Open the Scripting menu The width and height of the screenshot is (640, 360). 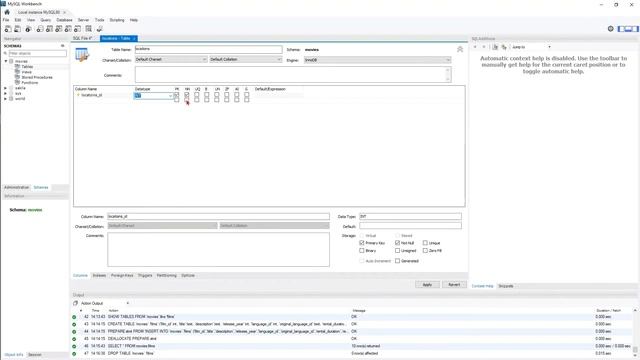click(x=117, y=20)
